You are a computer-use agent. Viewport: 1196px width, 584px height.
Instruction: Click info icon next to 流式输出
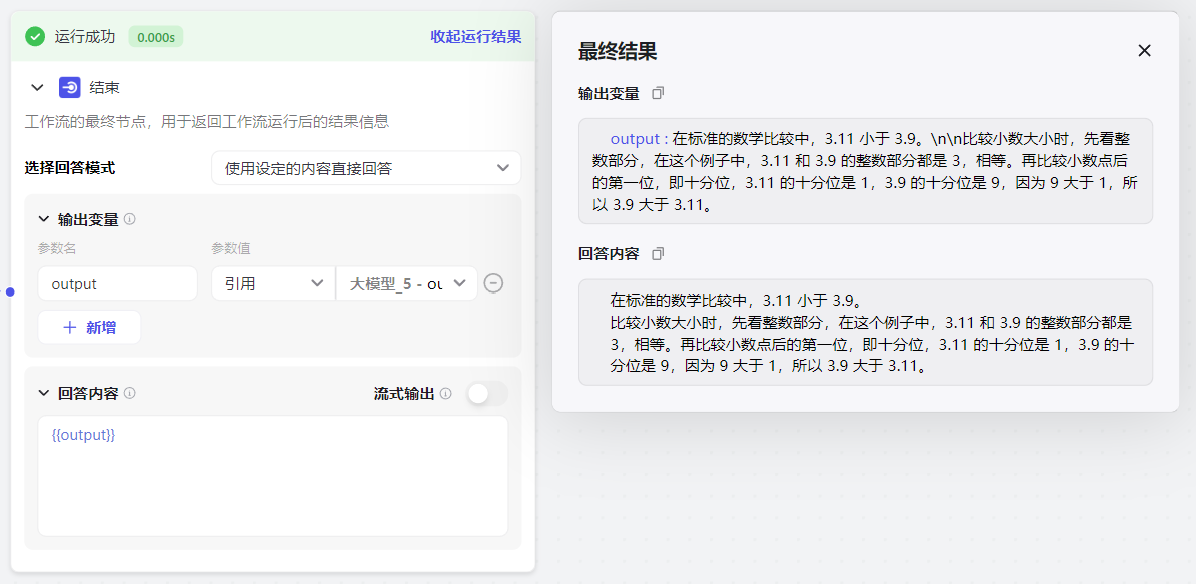pyautogui.click(x=445, y=393)
